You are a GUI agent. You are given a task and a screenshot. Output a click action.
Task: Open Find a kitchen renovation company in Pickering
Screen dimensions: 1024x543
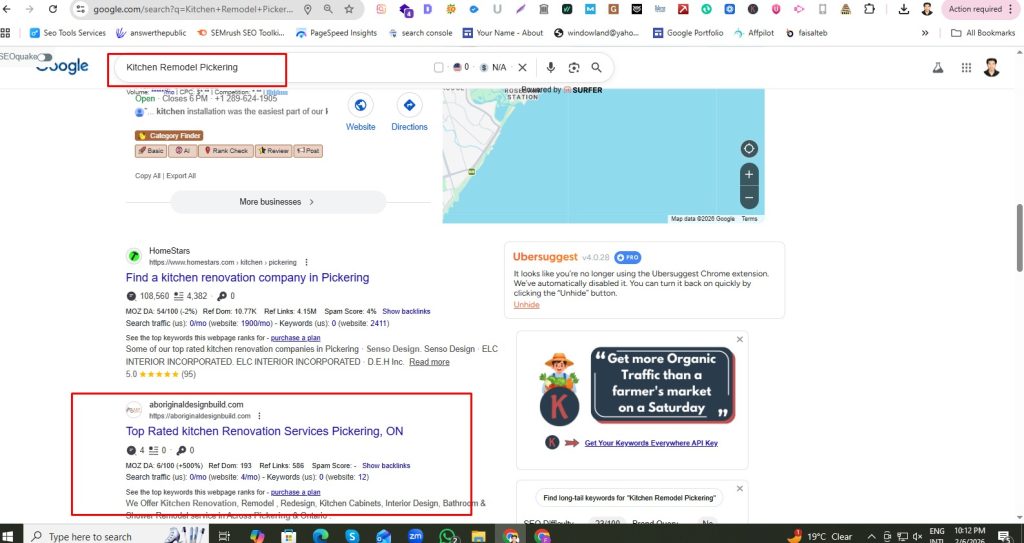tap(248, 278)
